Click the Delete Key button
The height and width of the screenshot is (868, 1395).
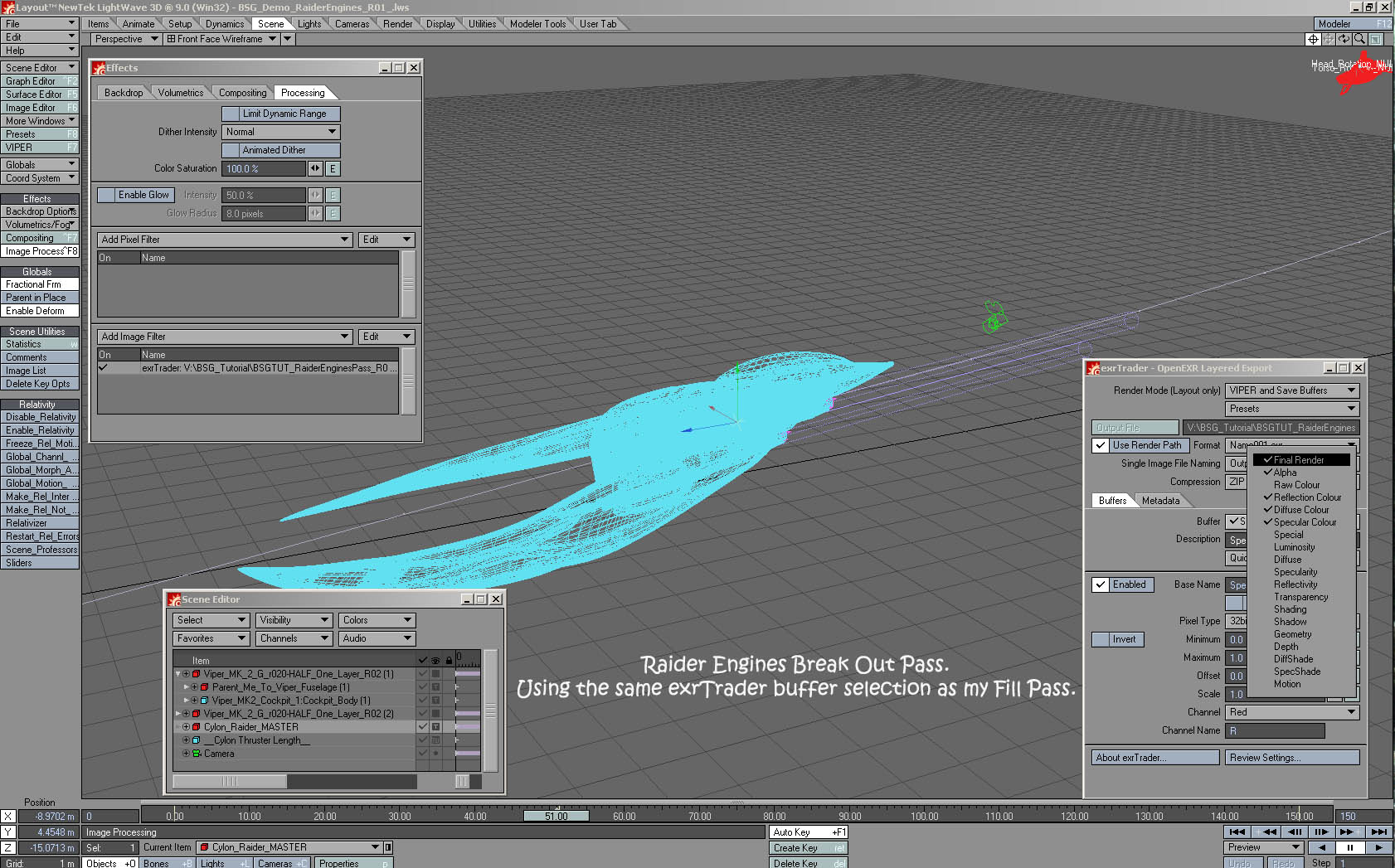(x=808, y=863)
